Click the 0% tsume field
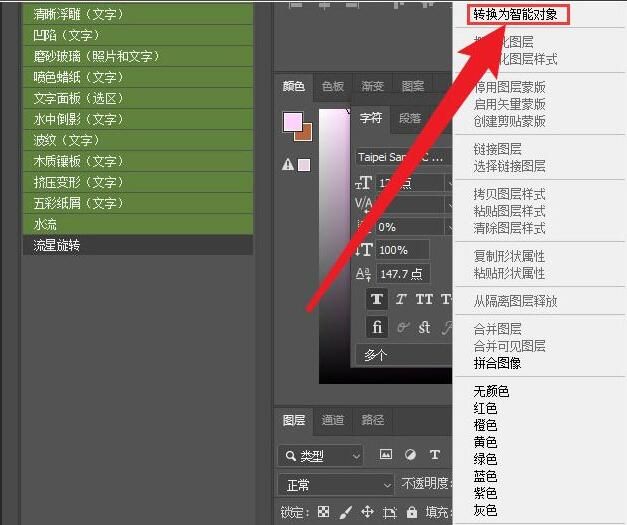 click(409, 227)
